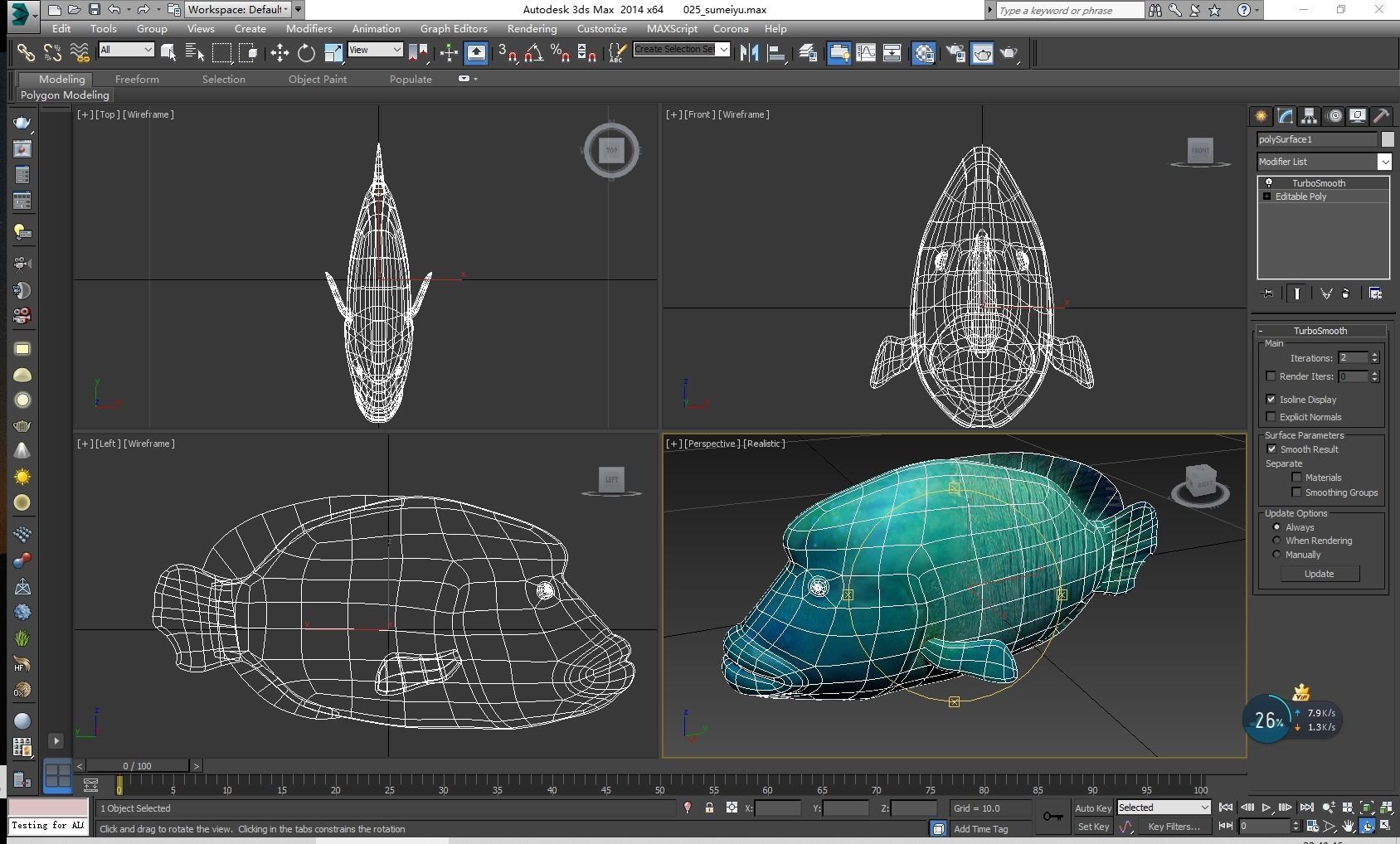Open the Modifiers menu
1400x844 pixels.
tap(309, 28)
